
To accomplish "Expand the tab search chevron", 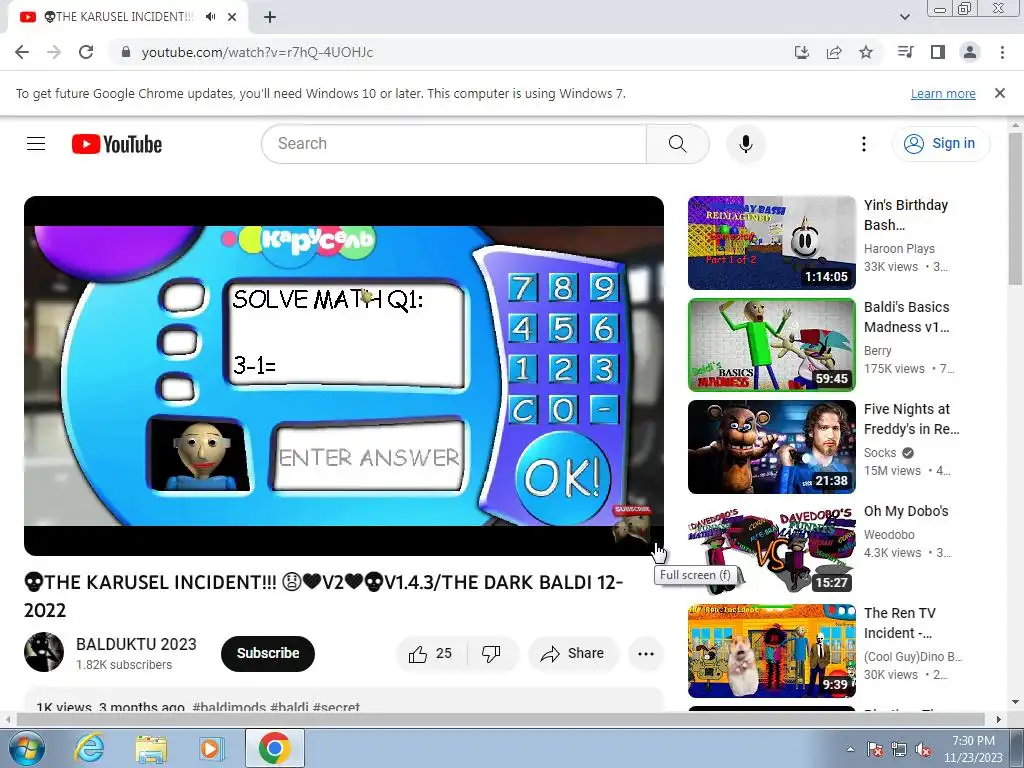I will pos(904,17).
